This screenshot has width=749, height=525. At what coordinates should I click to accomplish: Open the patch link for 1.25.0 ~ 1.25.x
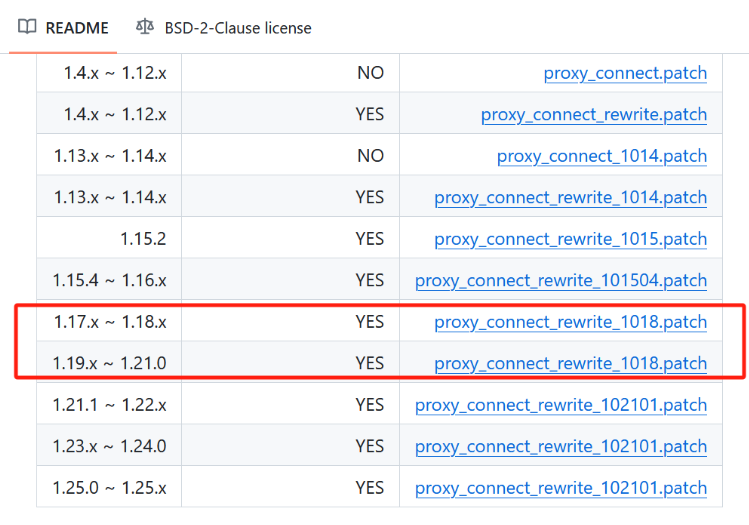(561, 488)
